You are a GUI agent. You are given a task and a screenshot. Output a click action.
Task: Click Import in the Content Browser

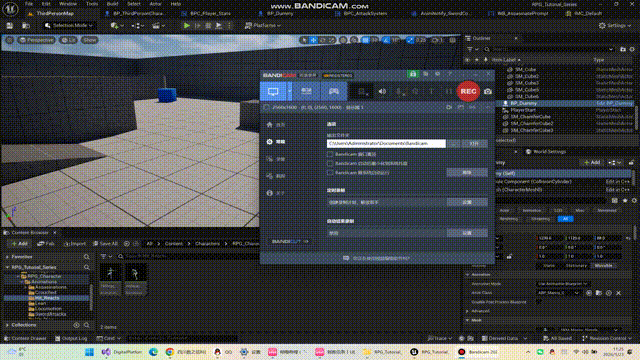pos(75,244)
